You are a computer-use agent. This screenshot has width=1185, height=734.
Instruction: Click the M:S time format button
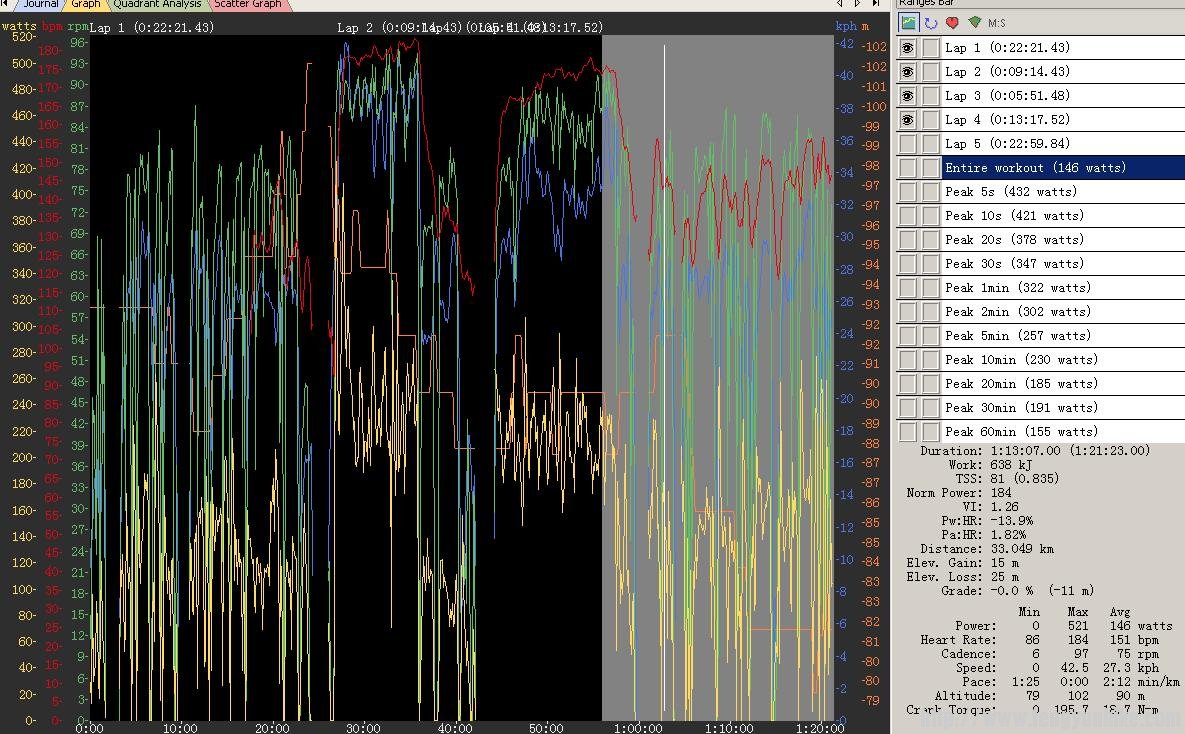pyautogui.click(x=997, y=22)
